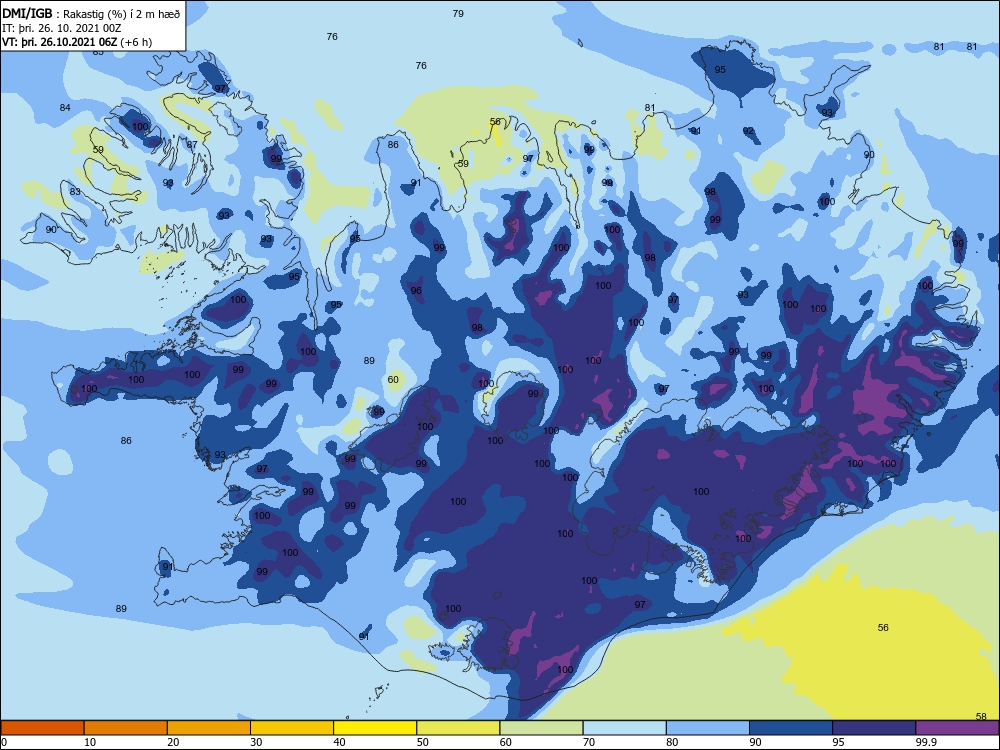The image size is (1000, 750).
Task: Click the purple legend swatch above 99.9
Action: click(x=957, y=728)
